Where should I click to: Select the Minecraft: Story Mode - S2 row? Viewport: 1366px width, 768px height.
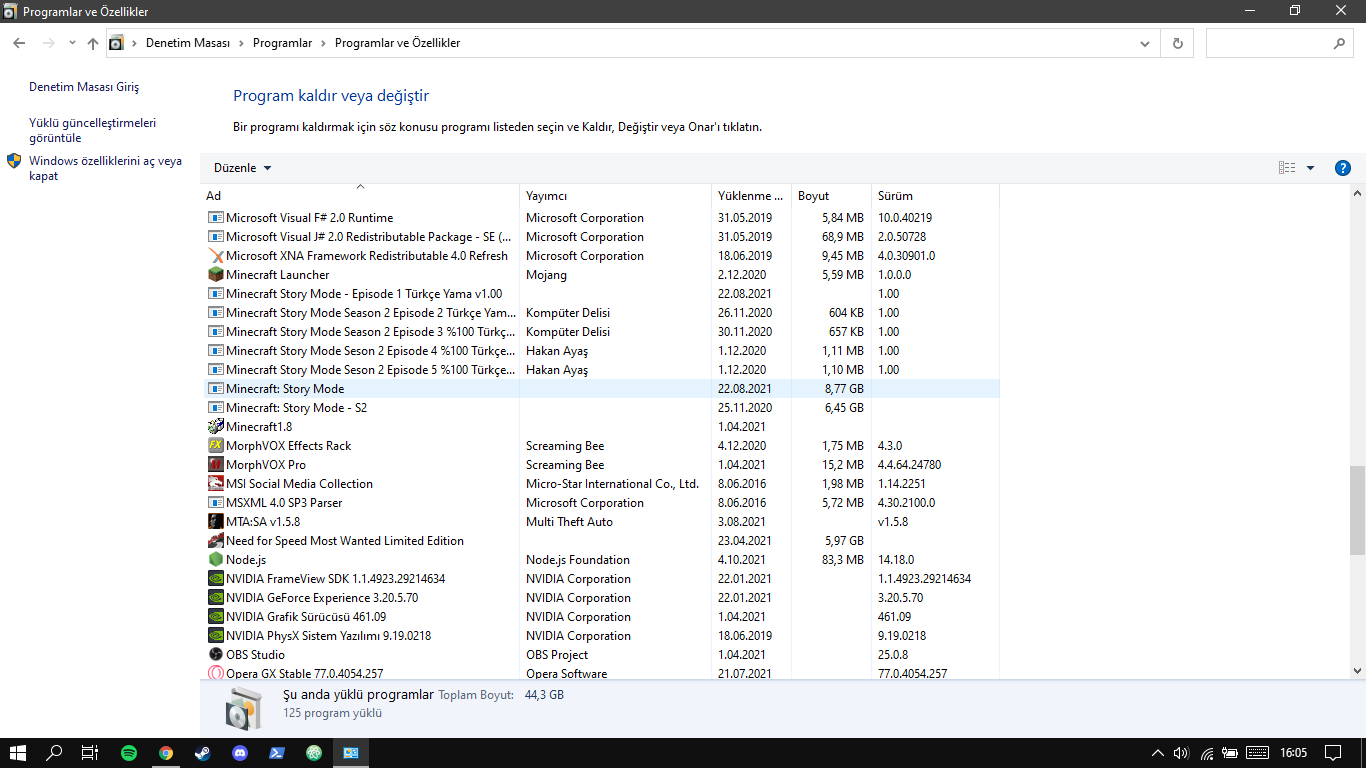pos(602,408)
